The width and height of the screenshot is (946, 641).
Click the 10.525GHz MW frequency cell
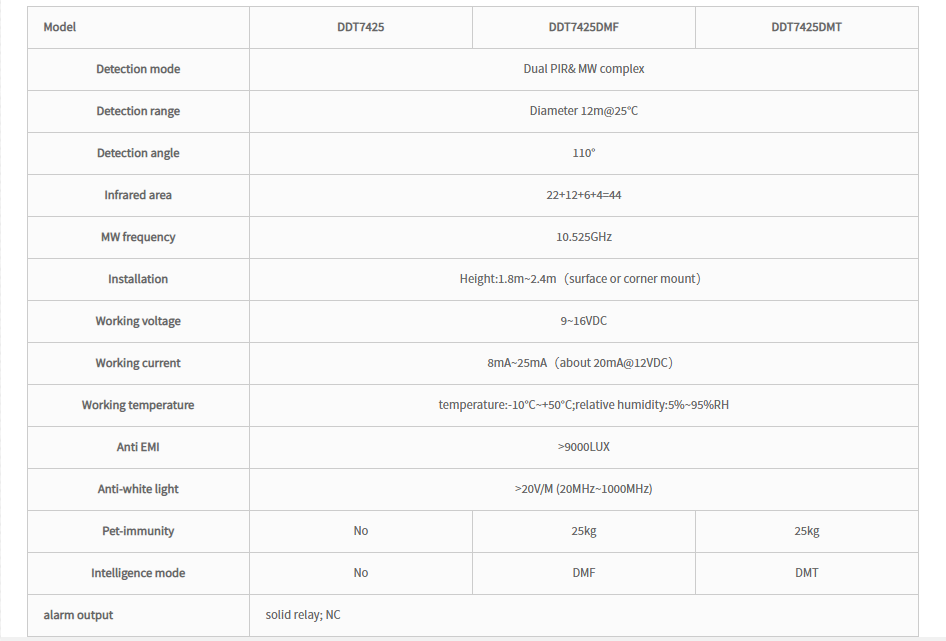(583, 237)
